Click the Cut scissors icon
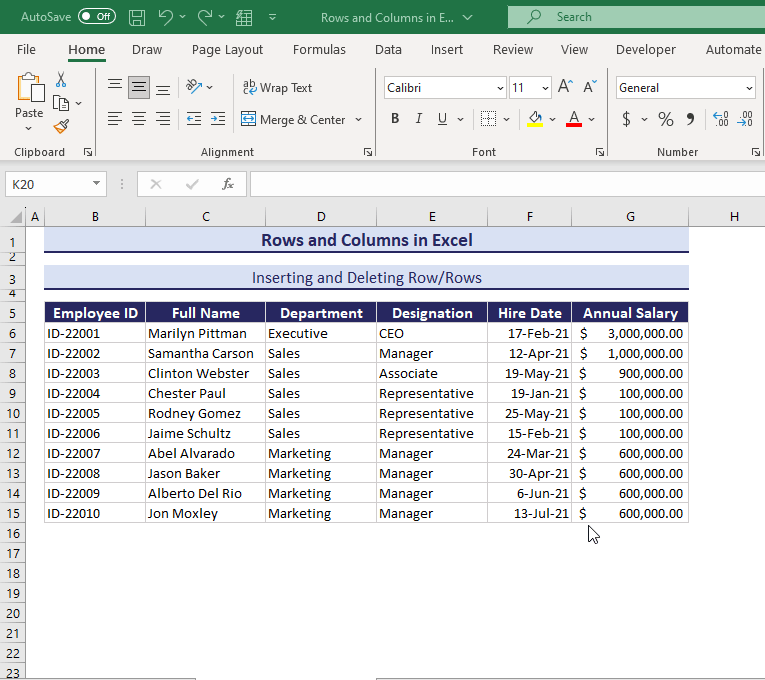This screenshot has width=765, height=680. click(61, 79)
